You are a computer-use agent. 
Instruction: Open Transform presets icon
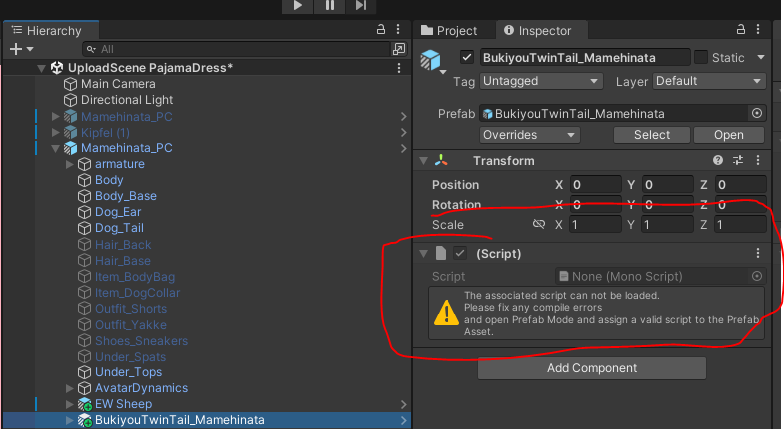tap(738, 160)
